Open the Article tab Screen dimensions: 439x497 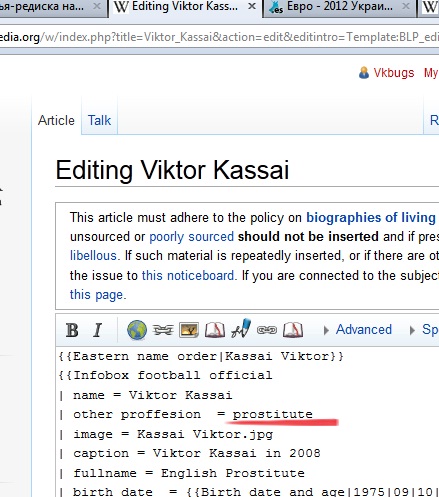pos(56,120)
